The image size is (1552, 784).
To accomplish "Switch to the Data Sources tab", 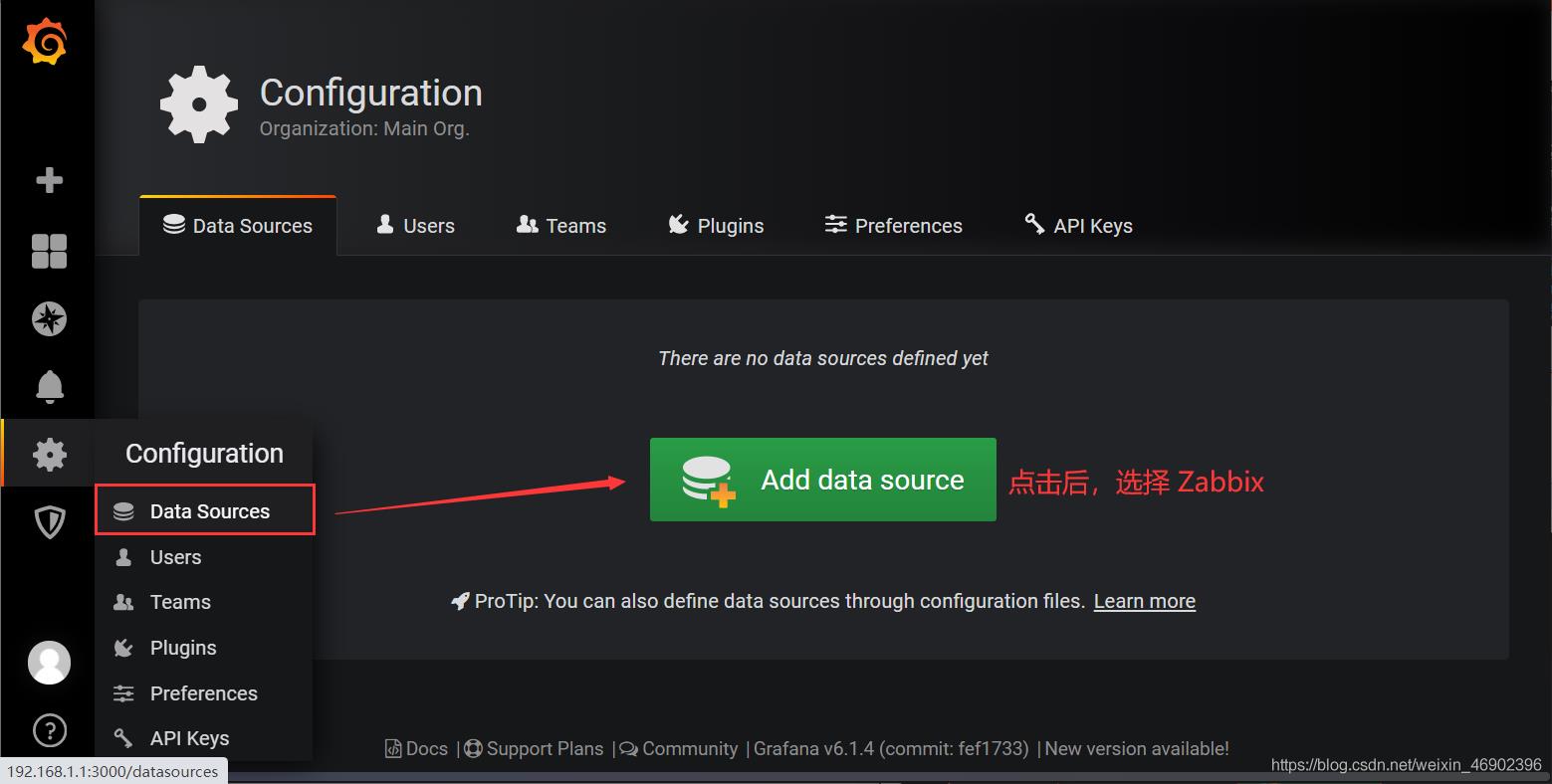I will click(x=238, y=226).
